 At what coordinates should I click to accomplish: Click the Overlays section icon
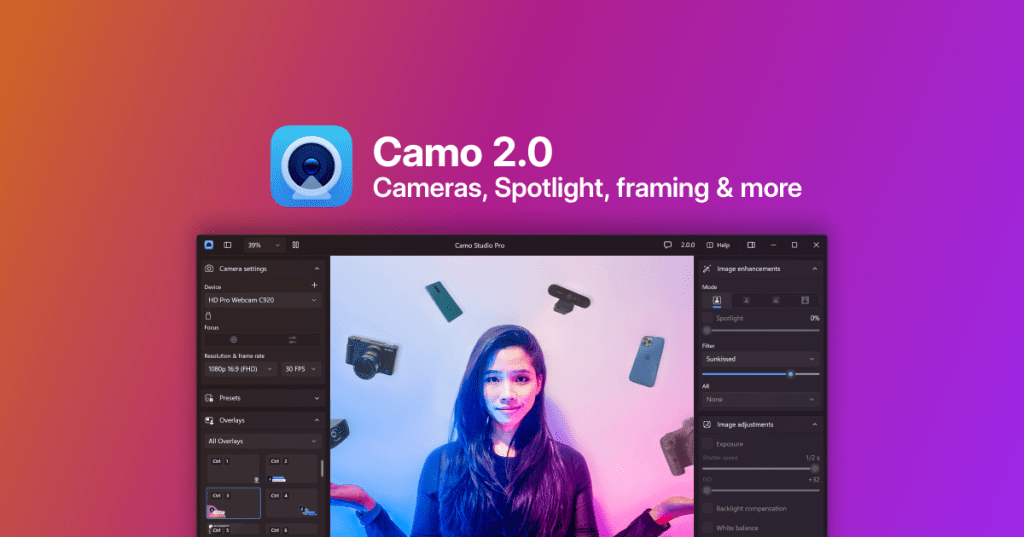coord(209,420)
